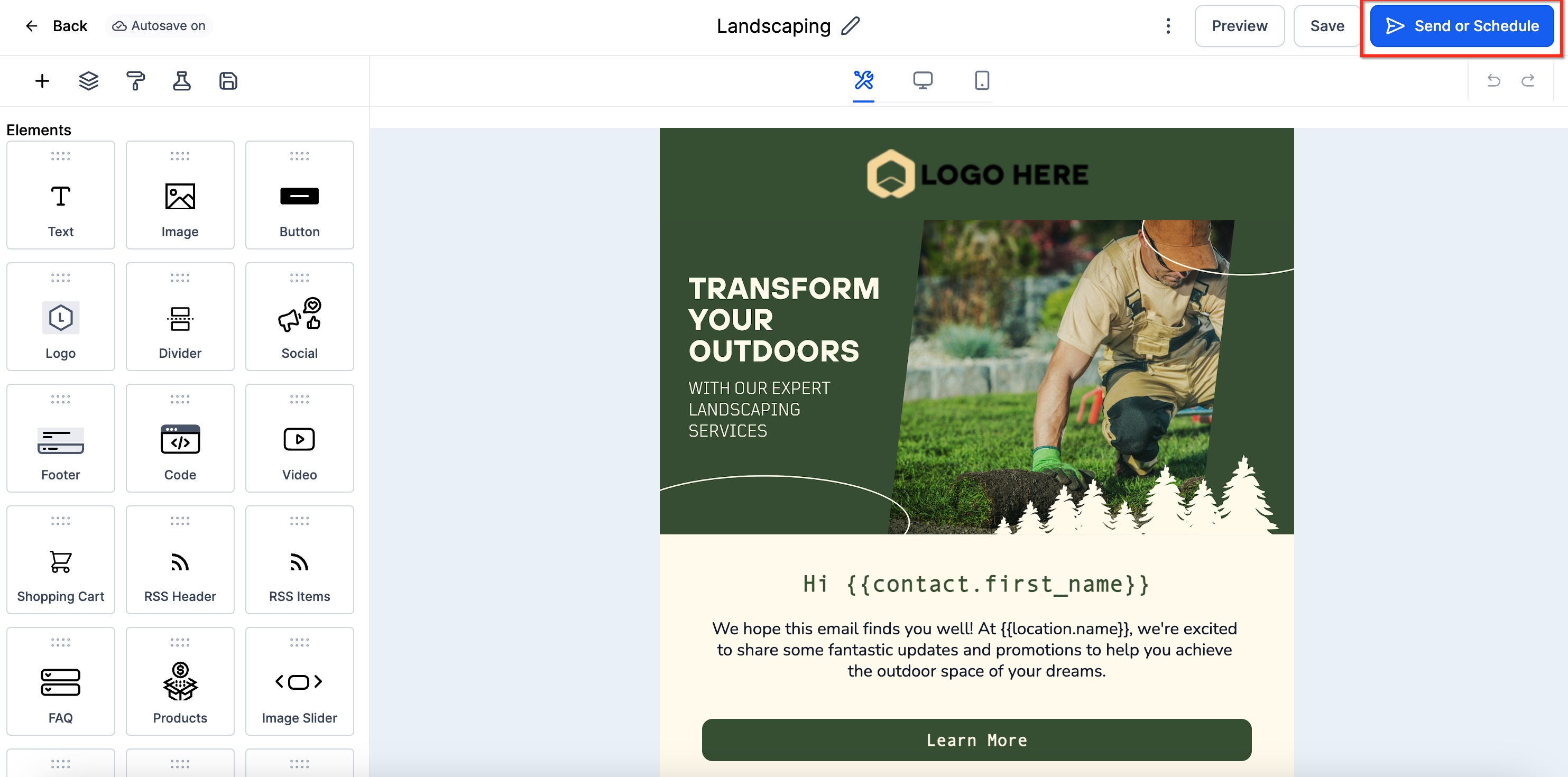The height and width of the screenshot is (777, 1568).
Task: Click the Learn More button in email
Action: tap(976, 740)
